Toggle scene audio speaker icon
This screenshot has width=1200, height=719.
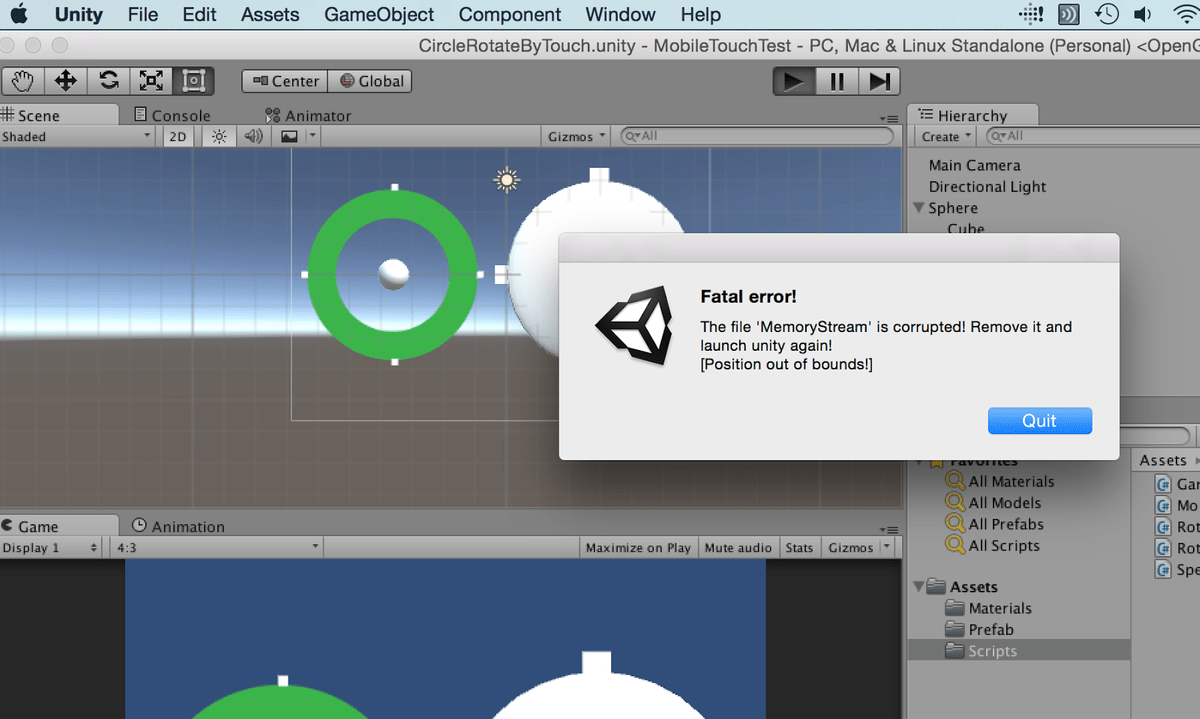[x=253, y=137]
